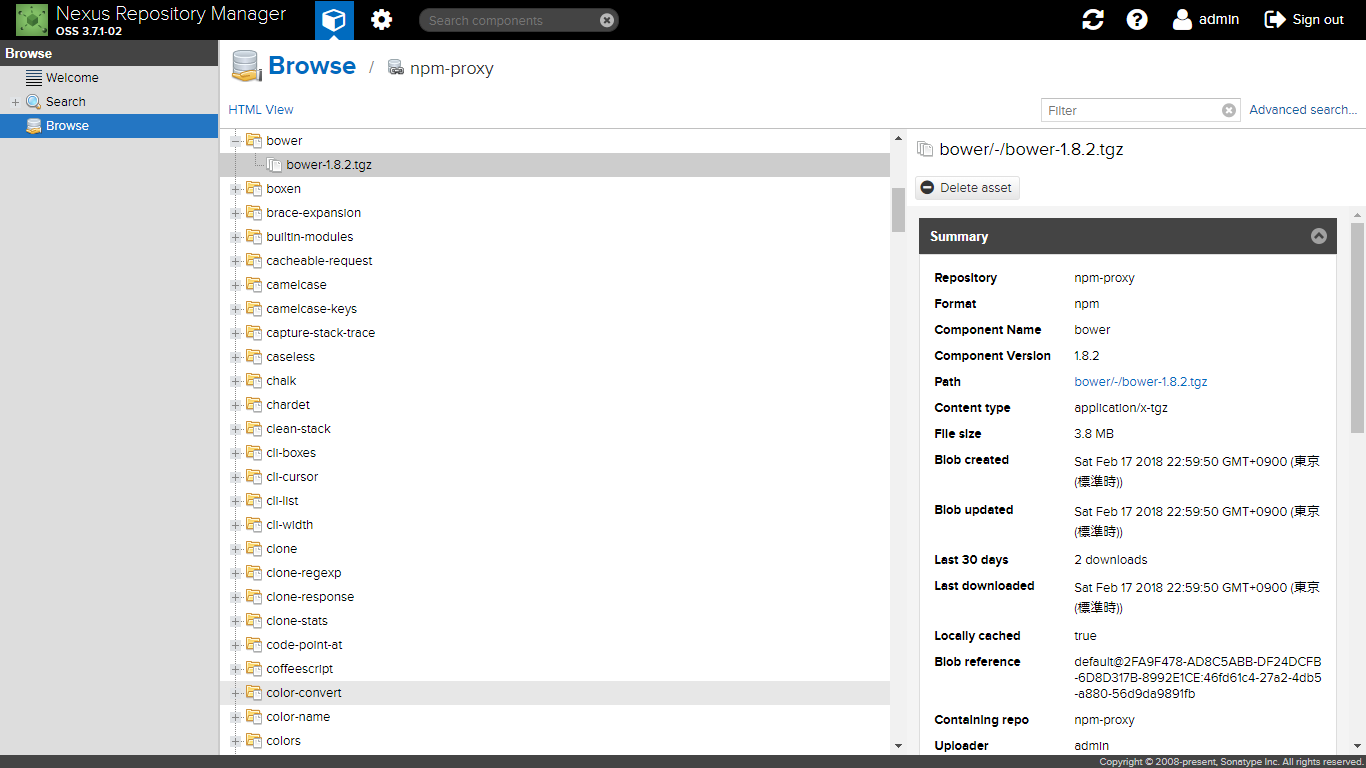Viewport: 1366px width, 768px height.
Task: Click the camelcase folder icon
Action: [254, 285]
